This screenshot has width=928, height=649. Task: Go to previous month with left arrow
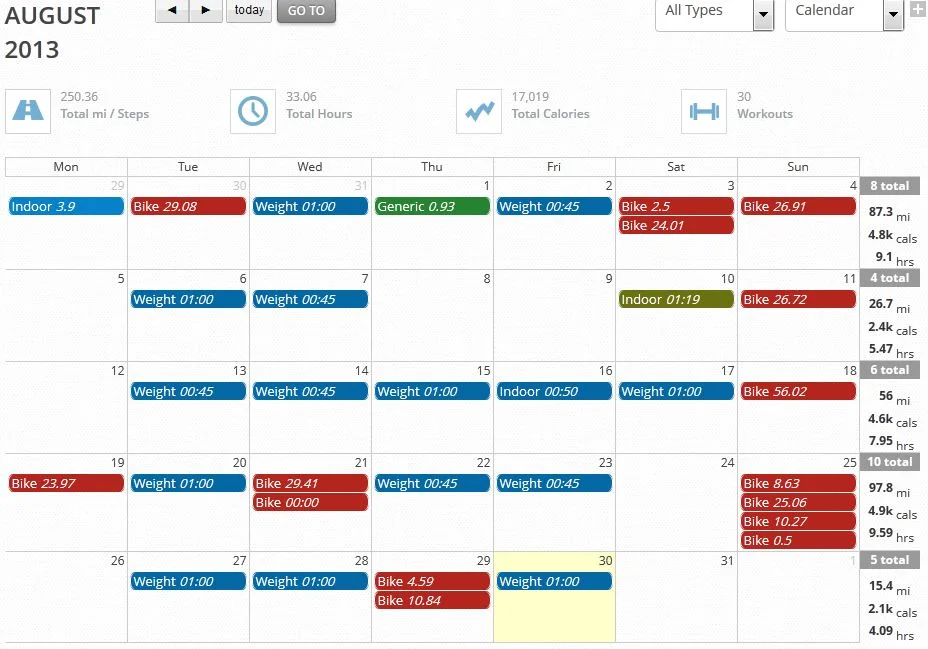tap(172, 10)
